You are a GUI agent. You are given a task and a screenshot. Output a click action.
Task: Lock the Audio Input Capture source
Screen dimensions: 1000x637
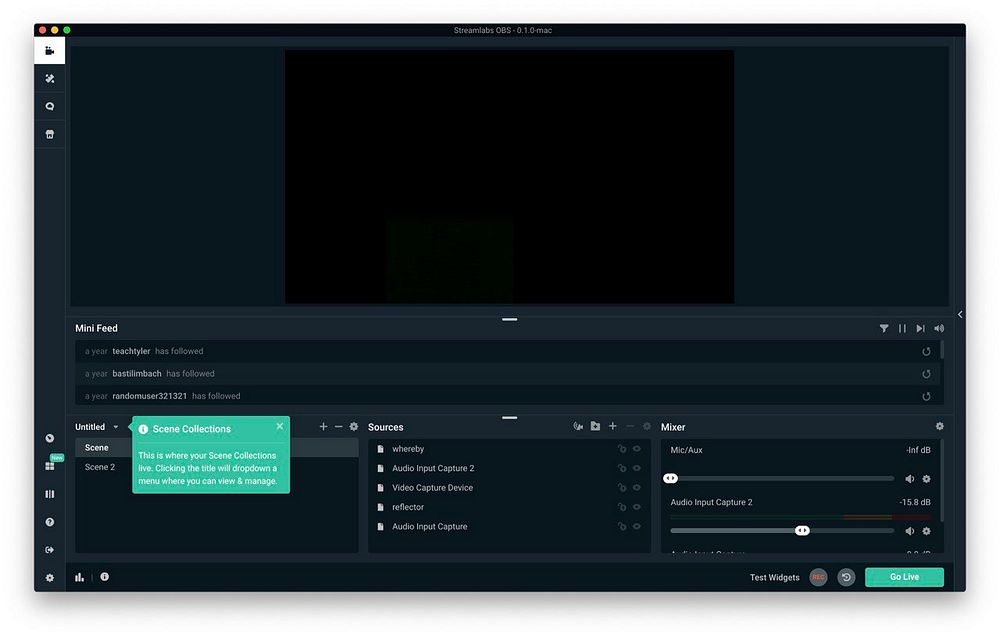pos(622,527)
